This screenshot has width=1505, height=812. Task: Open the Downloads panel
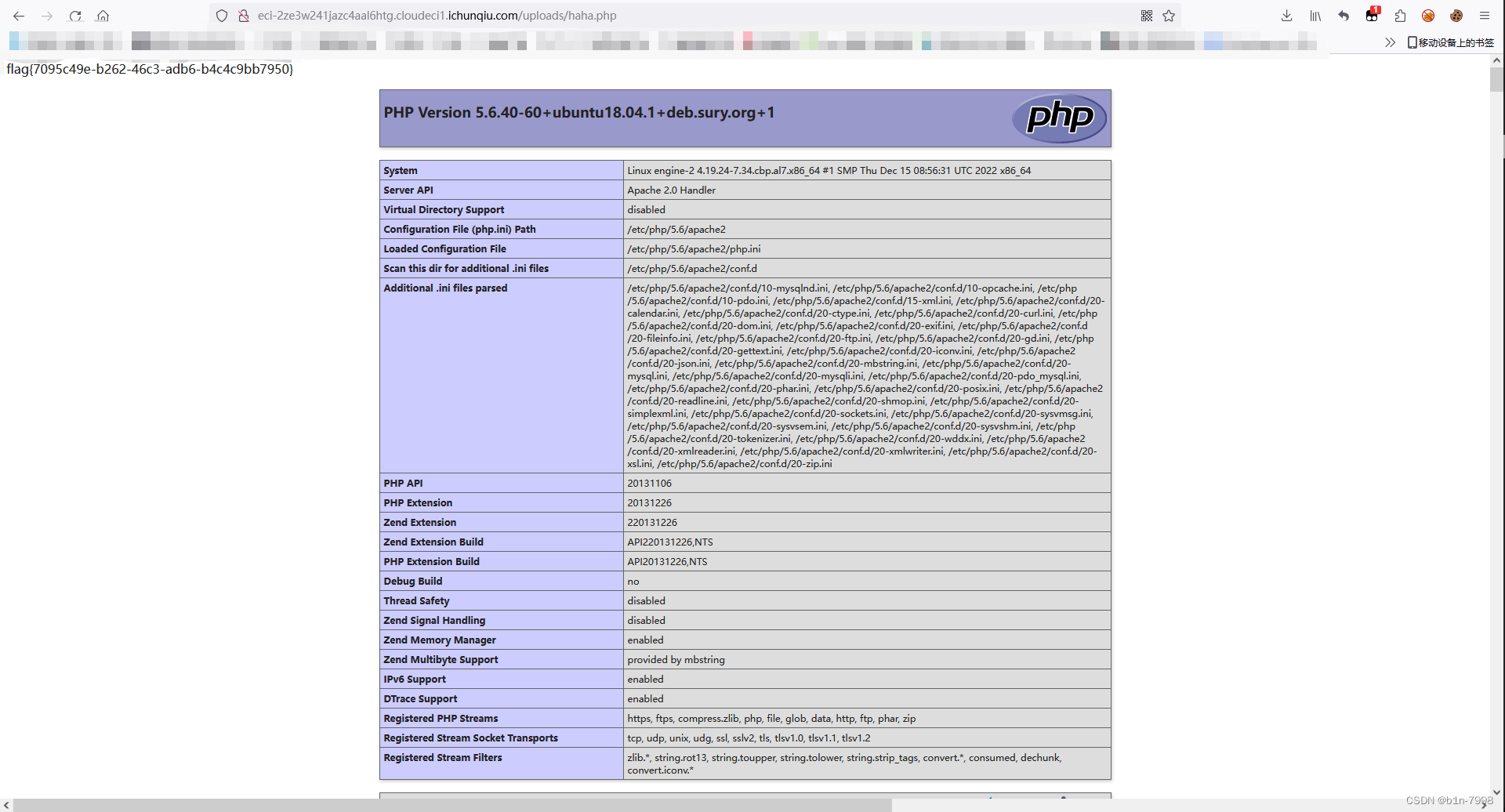click(1286, 16)
